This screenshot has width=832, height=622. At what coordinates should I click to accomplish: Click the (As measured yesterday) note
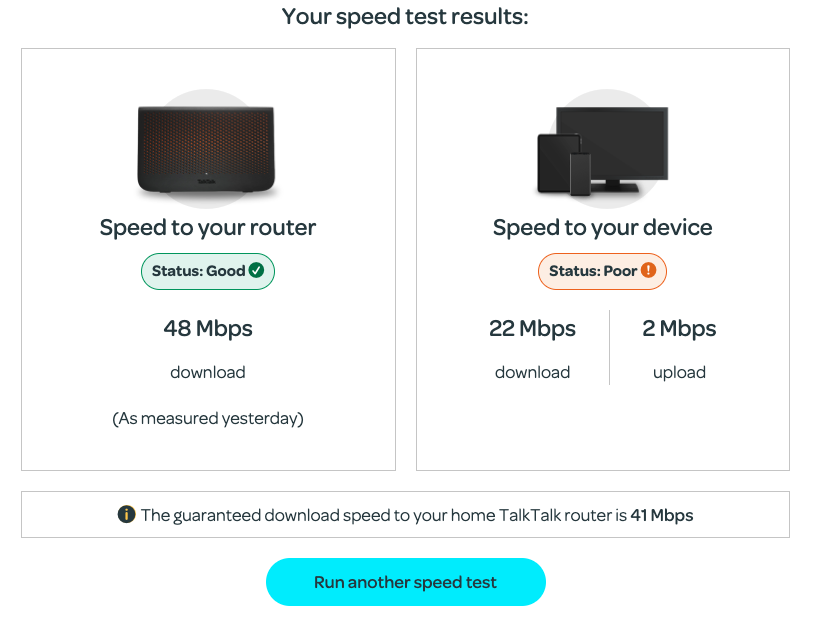click(x=207, y=418)
